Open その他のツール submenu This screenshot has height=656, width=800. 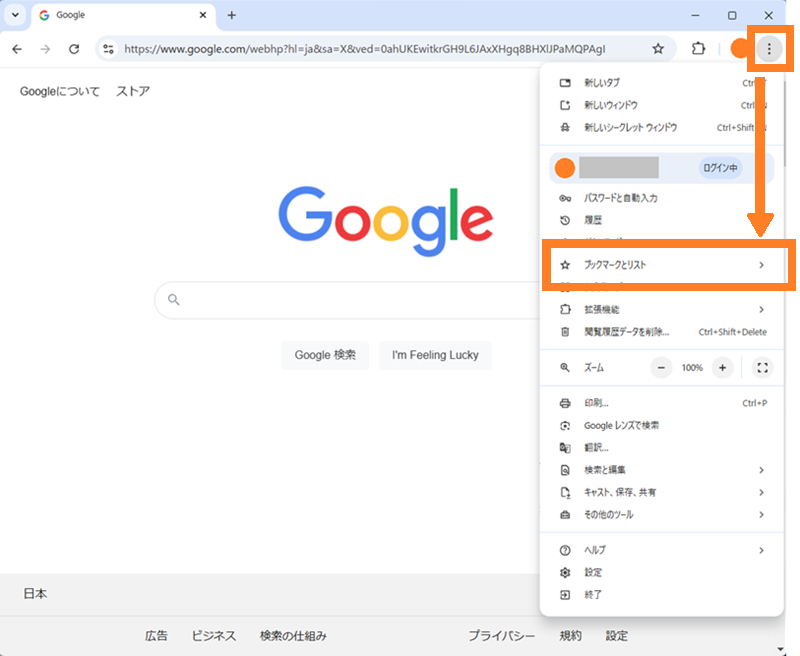point(662,515)
